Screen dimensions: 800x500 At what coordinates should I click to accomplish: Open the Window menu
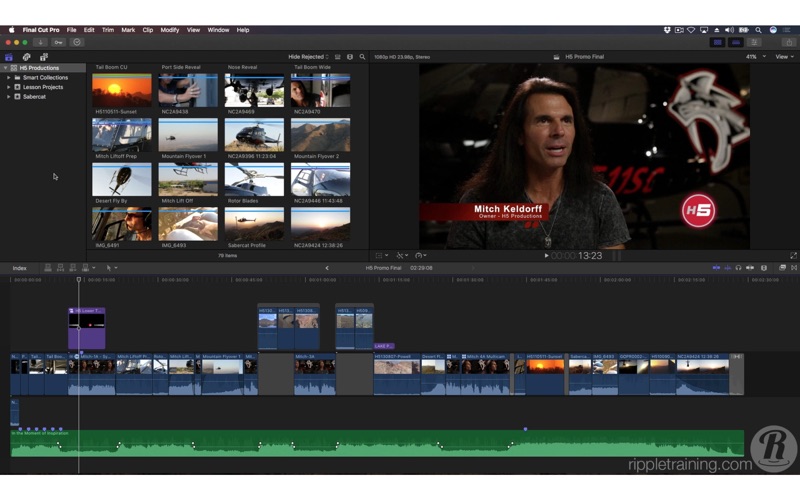pos(218,30)
